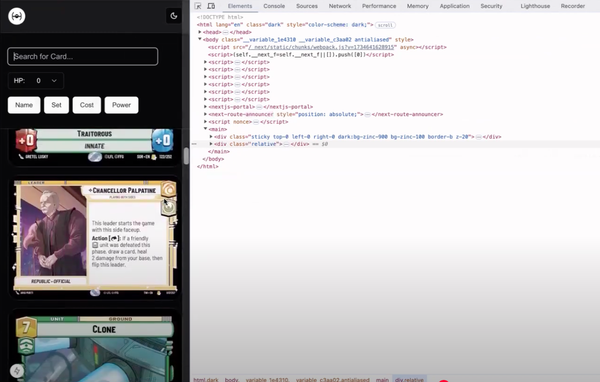Click the ellipsis in nextjs-portal node

click(259, 107)
